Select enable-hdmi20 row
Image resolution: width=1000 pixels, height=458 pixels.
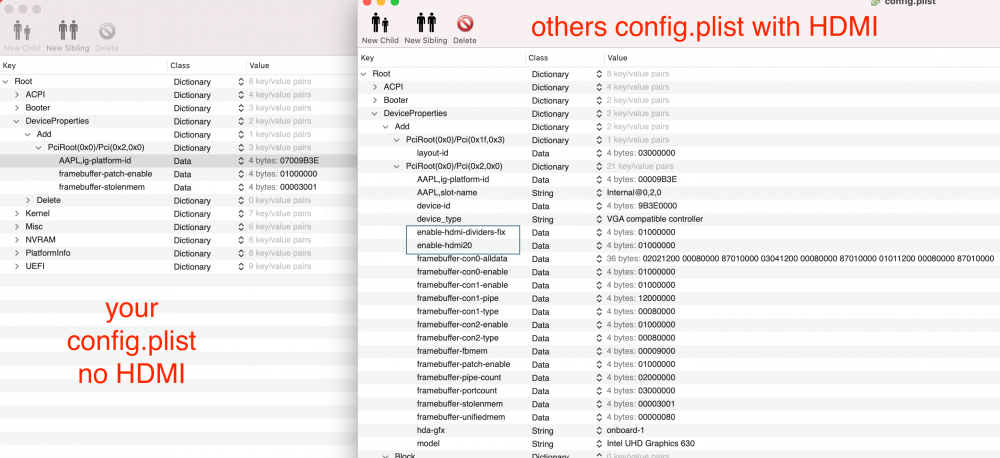pos(679,246)
